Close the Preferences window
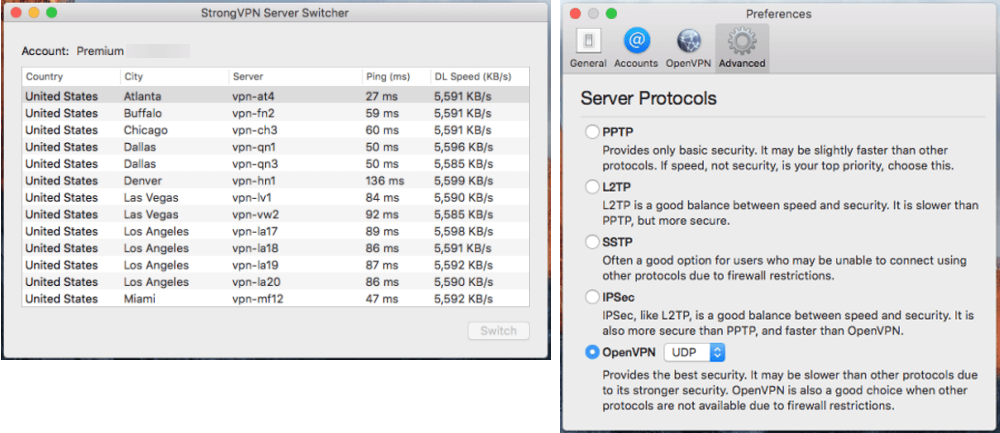 (576, 13)
